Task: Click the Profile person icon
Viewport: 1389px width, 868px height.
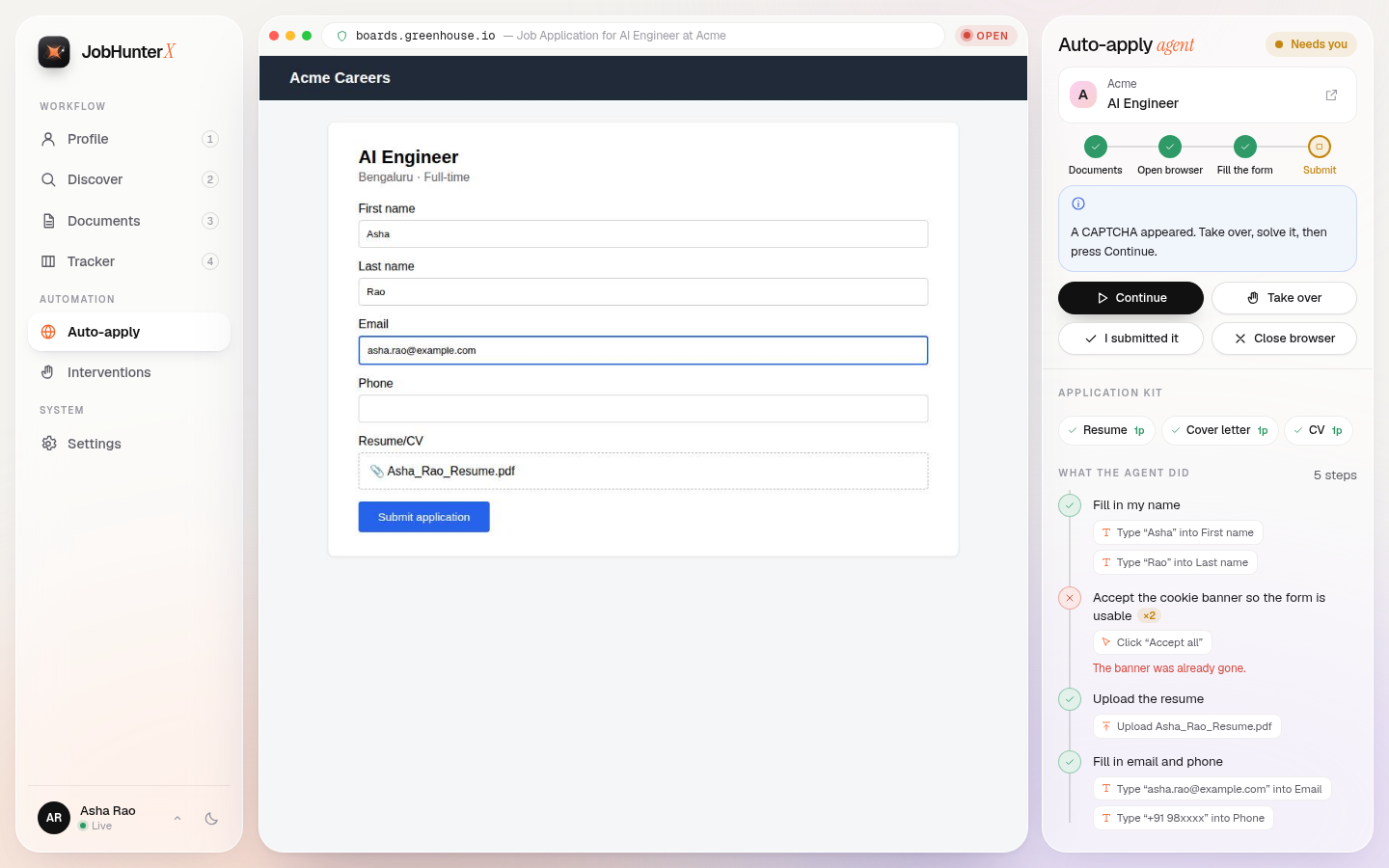Action: (48, 139)
